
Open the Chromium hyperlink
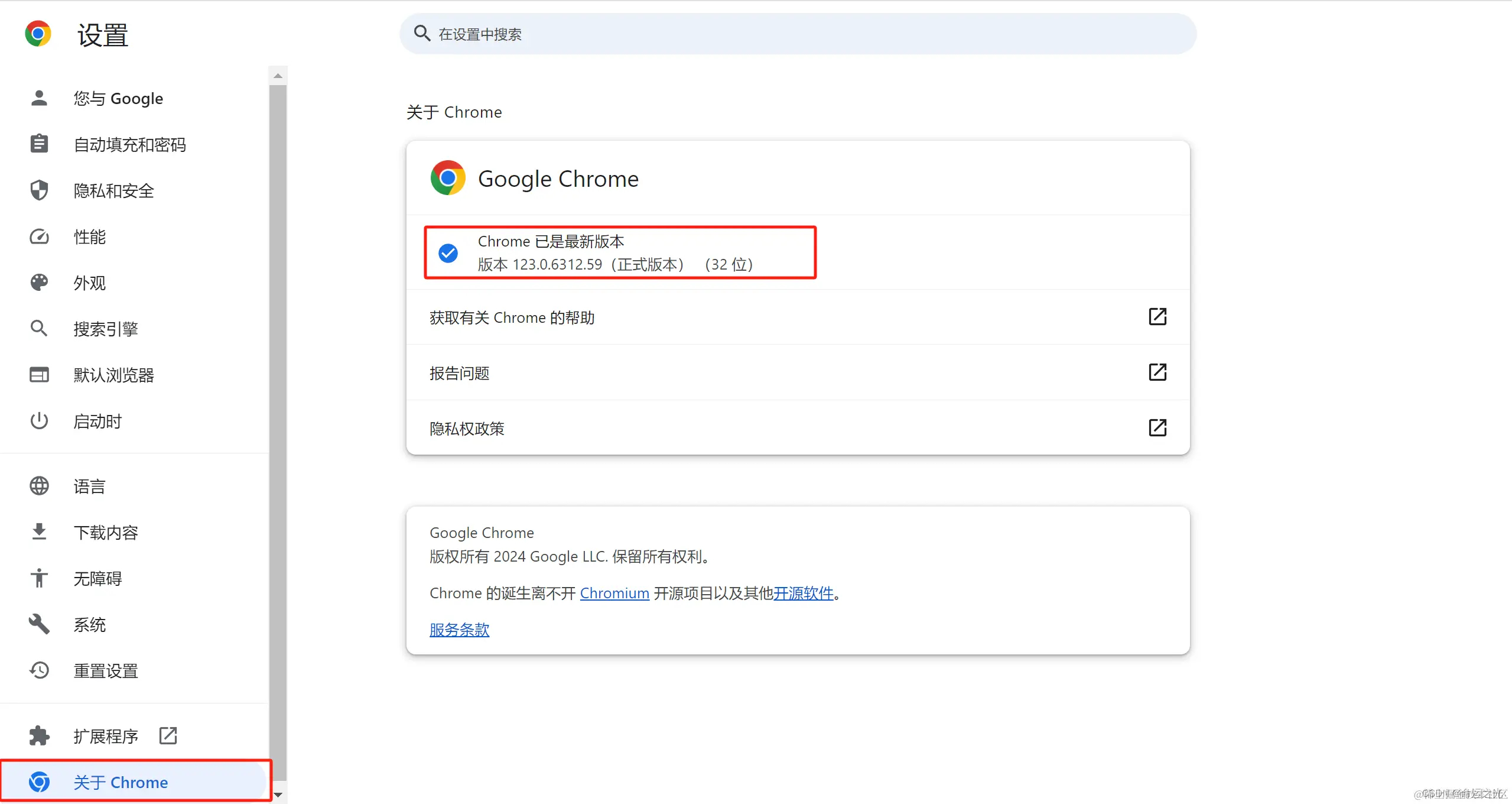coord(614,593)
